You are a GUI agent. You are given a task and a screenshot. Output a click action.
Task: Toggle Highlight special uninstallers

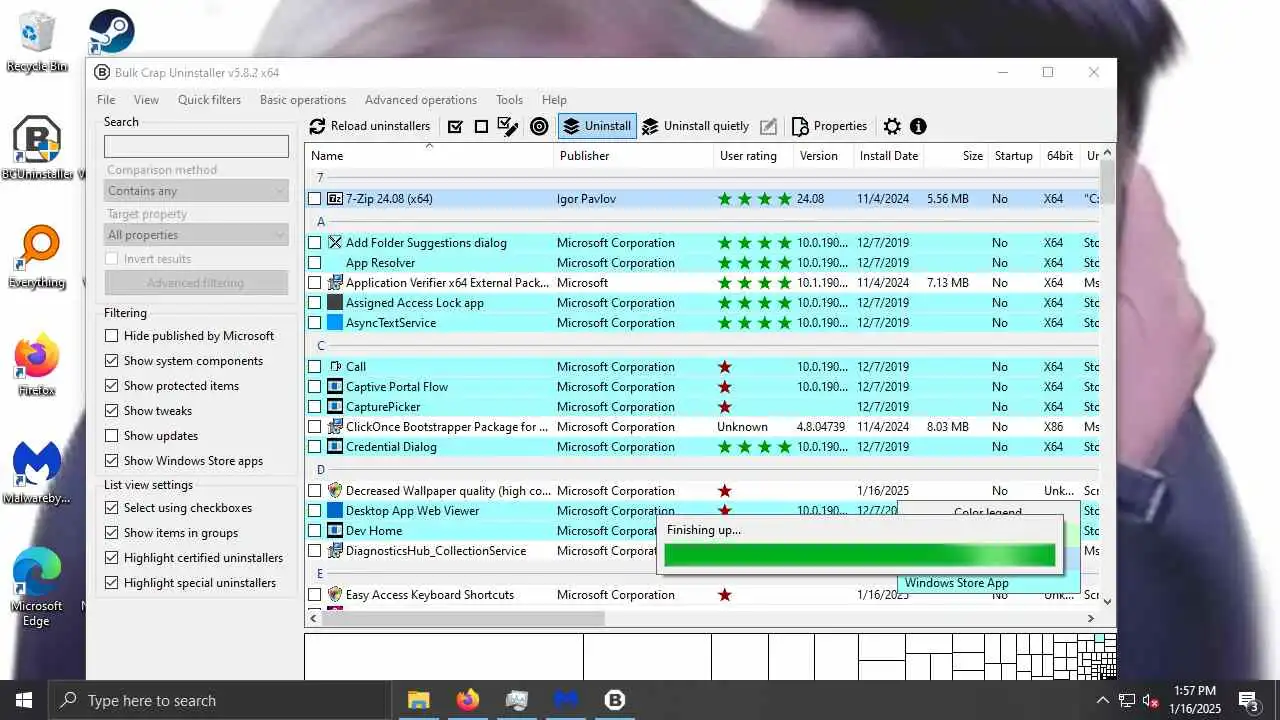pyautogui.click(x=112, y=583)
